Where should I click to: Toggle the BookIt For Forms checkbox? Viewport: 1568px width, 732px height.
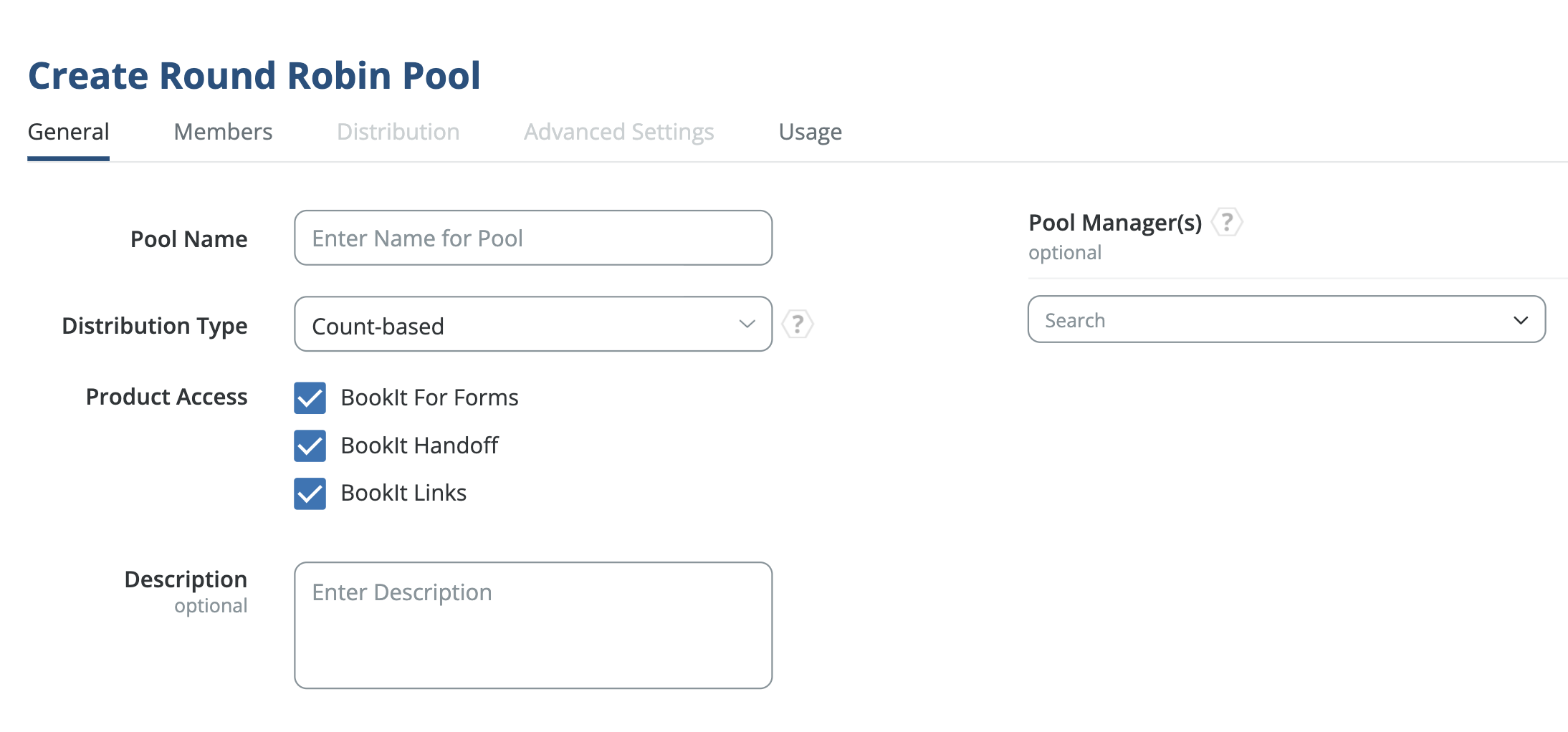tap(310, 398)
